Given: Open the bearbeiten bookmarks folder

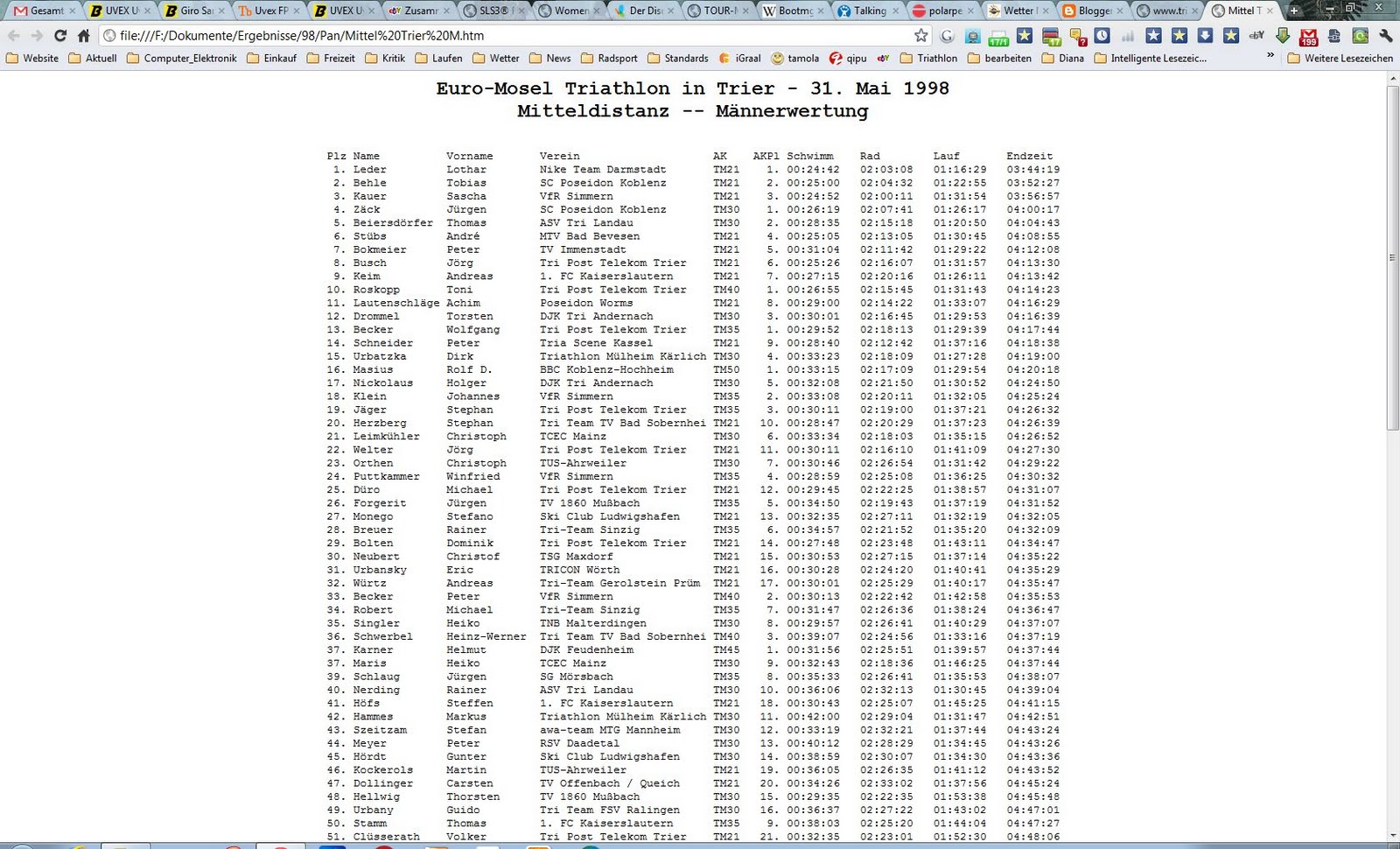Looking at the screenshot, I should tap(999, 59).
